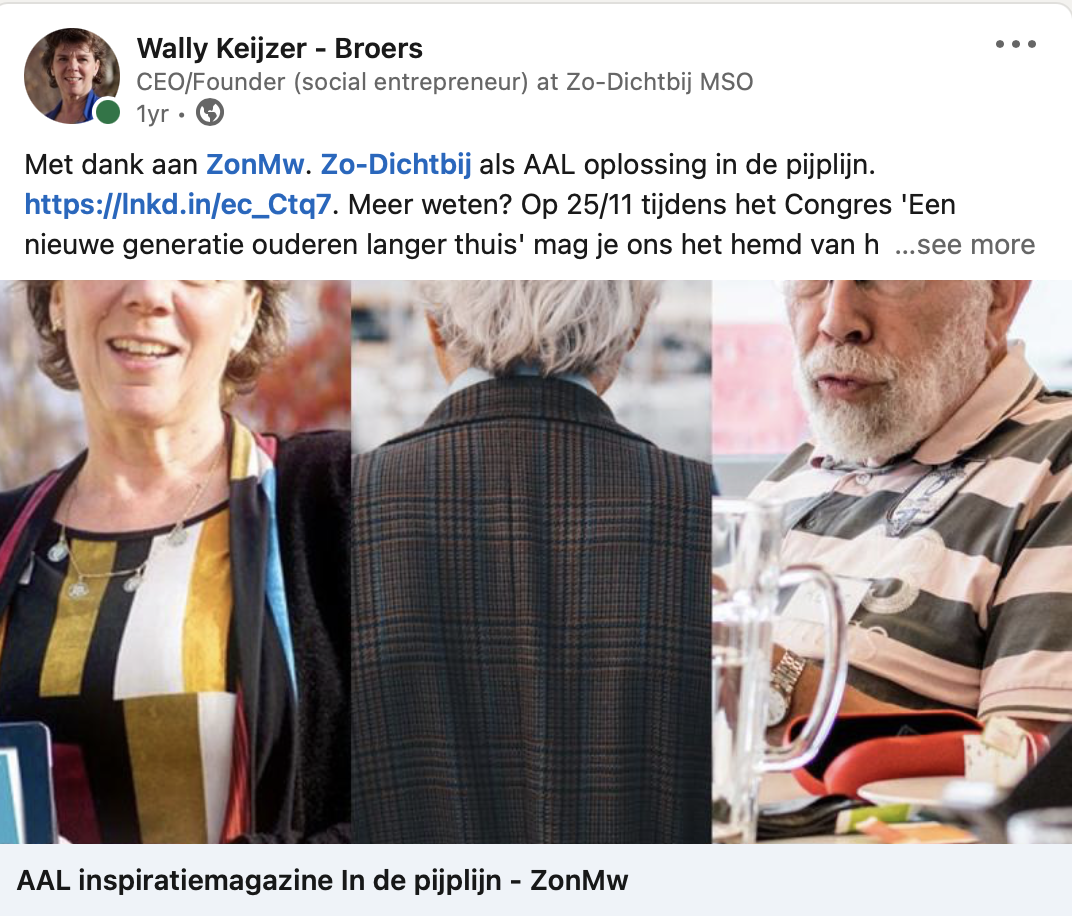Image resolution: width=1072 pixels, height=916 pixels.
Task: Follow the https://lnkd.in/ec_Ctq7 link
Action: (178, 204)
